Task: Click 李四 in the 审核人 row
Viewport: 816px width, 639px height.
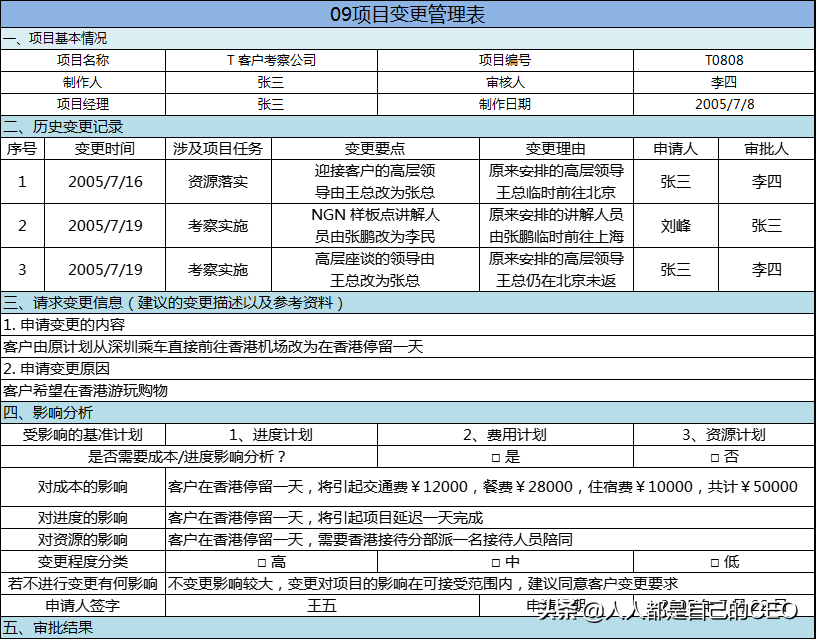Action: click(724, 82)
